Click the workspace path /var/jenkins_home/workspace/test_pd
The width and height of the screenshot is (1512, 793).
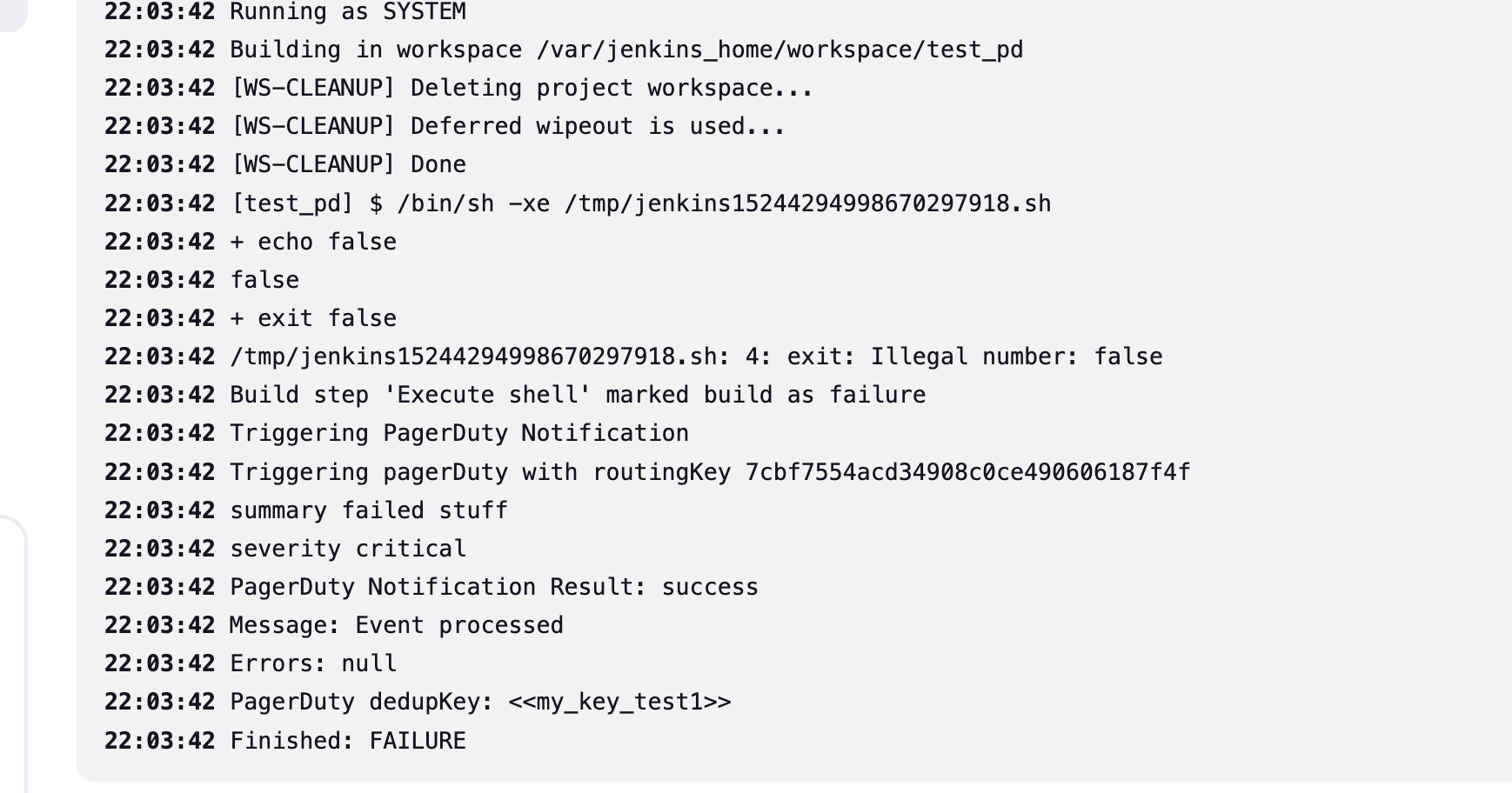(x=779, y=50)
